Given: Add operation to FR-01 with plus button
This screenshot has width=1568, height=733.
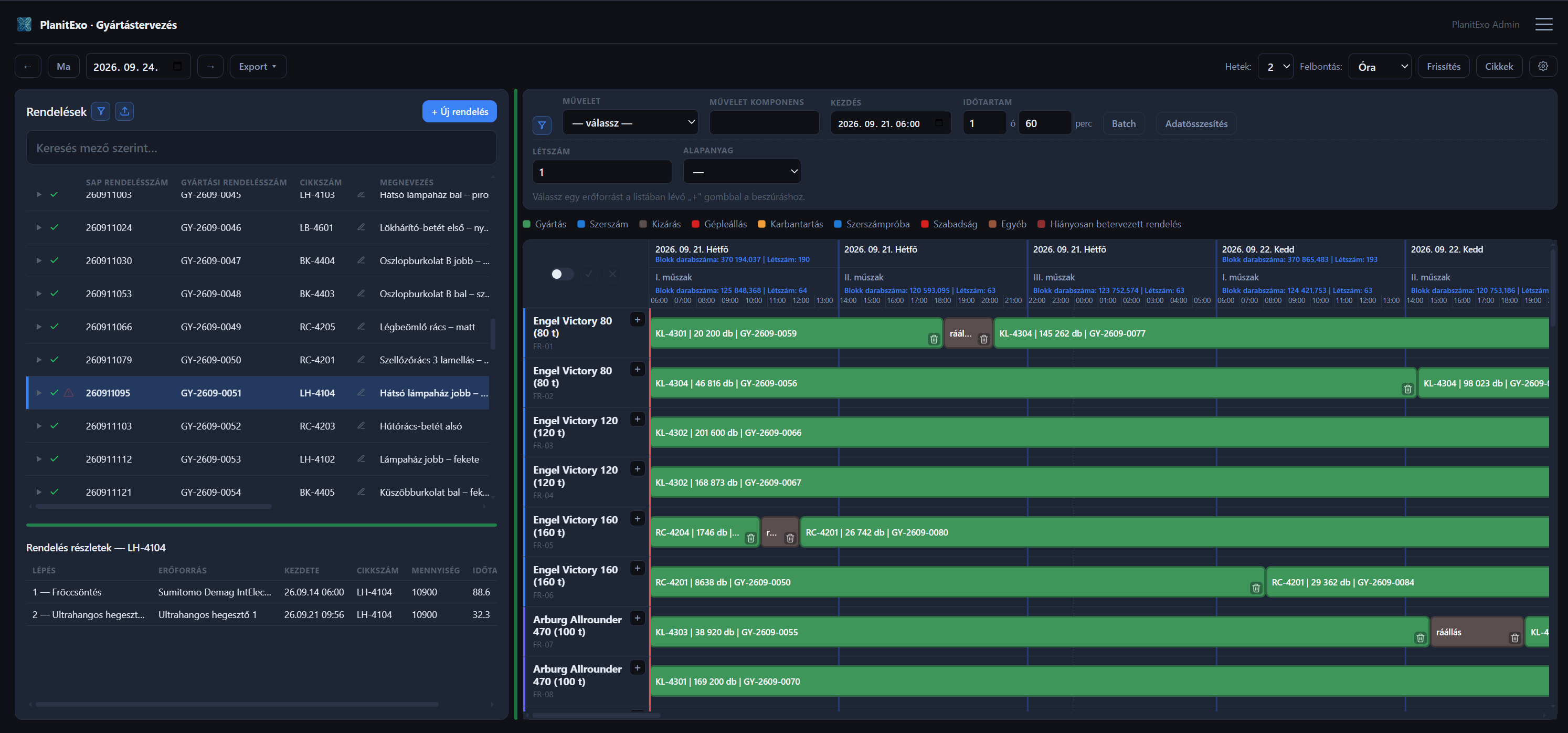Looking at the screenshot, I should point(637,320).
